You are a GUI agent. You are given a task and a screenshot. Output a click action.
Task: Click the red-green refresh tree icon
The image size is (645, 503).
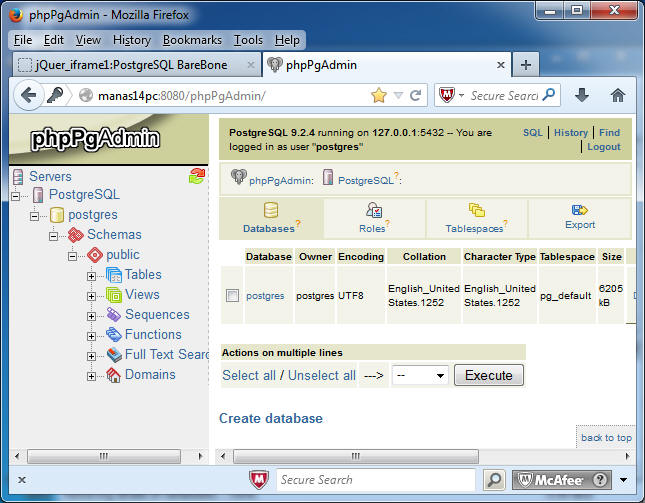[197, 176]
